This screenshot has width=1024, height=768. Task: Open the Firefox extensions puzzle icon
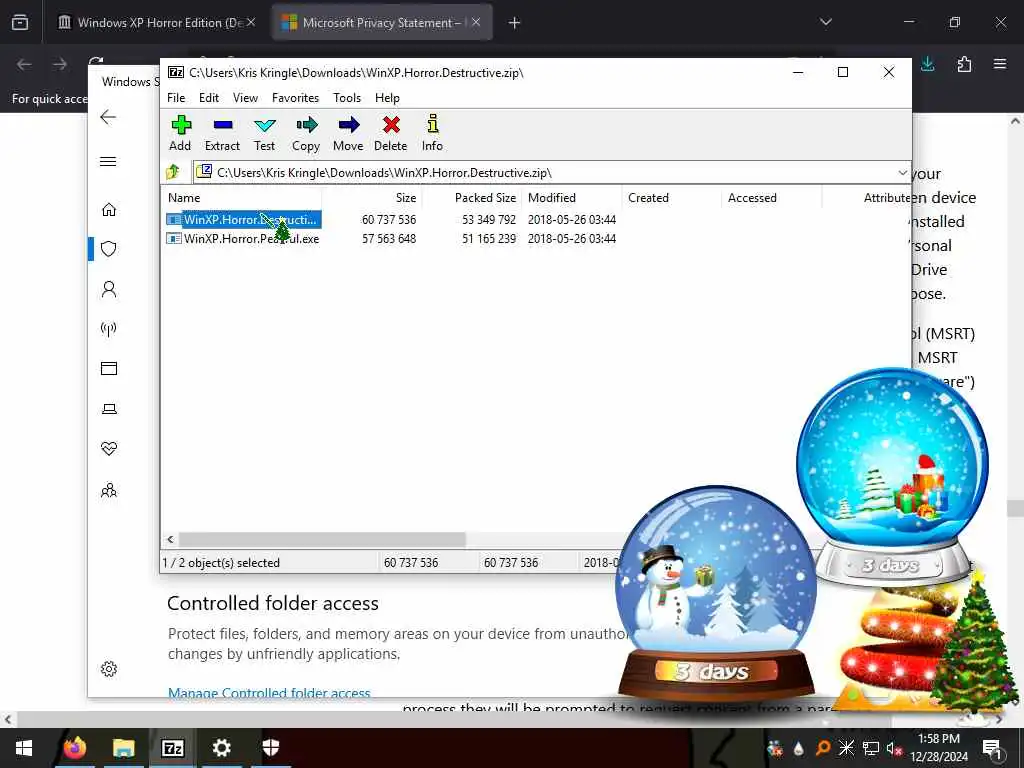964,64
